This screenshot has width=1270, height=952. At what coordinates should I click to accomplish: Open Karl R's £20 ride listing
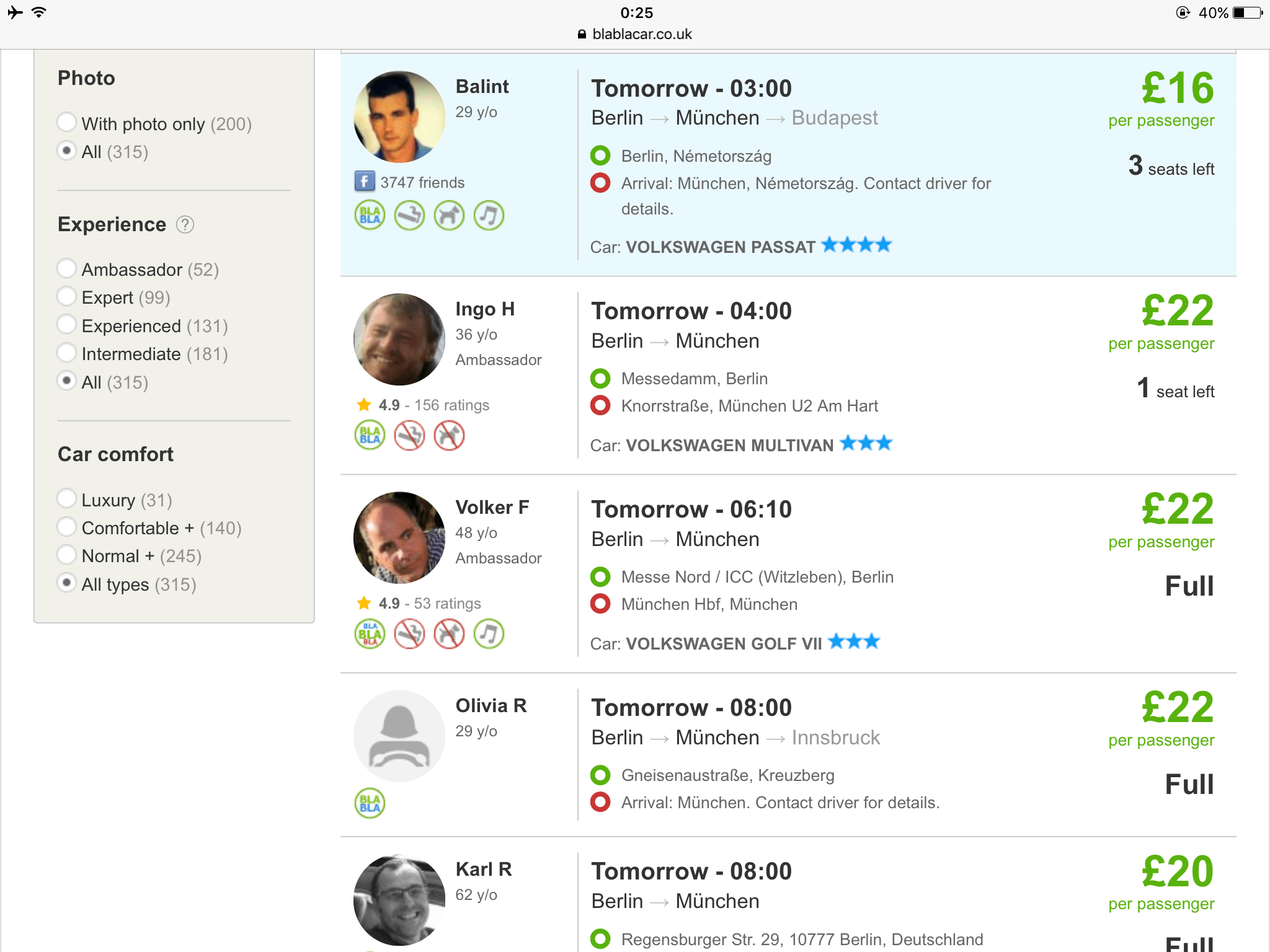click(788, 895)
